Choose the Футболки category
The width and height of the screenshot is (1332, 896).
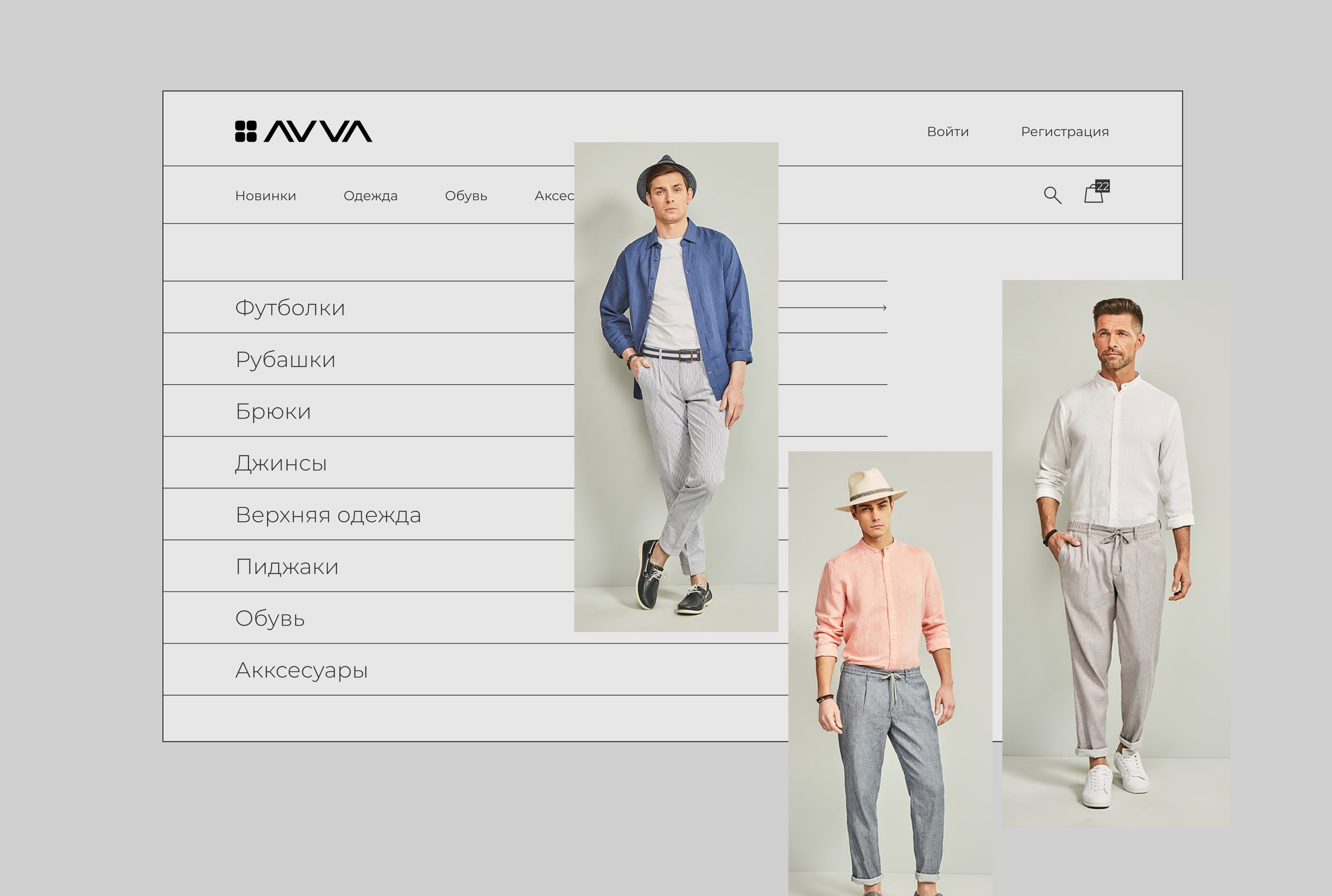[x=290, y=307]
